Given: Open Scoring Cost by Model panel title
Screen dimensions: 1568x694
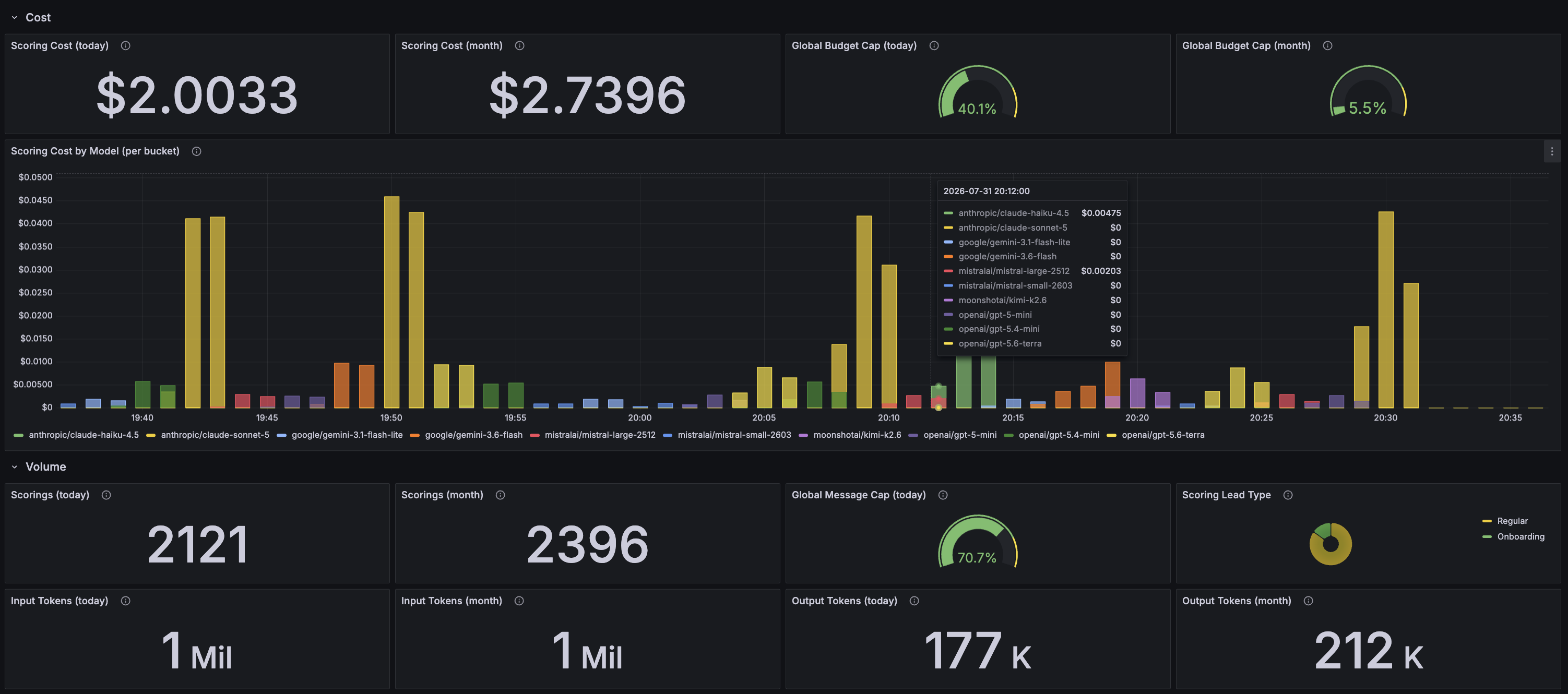Looking at the screenshot, I should coord(95,151).
